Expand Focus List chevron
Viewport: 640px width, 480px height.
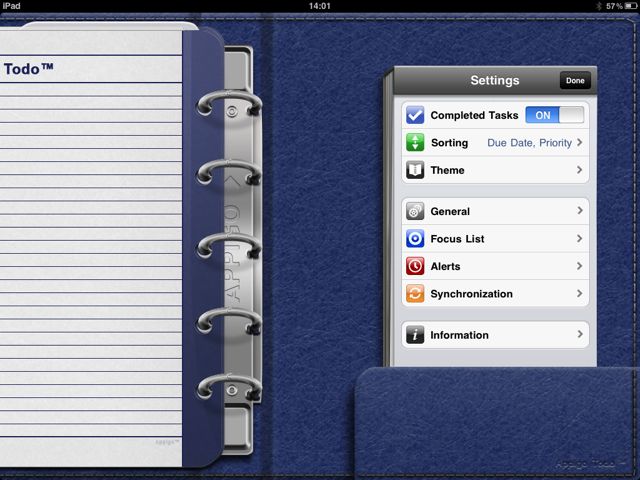(580, 238)
